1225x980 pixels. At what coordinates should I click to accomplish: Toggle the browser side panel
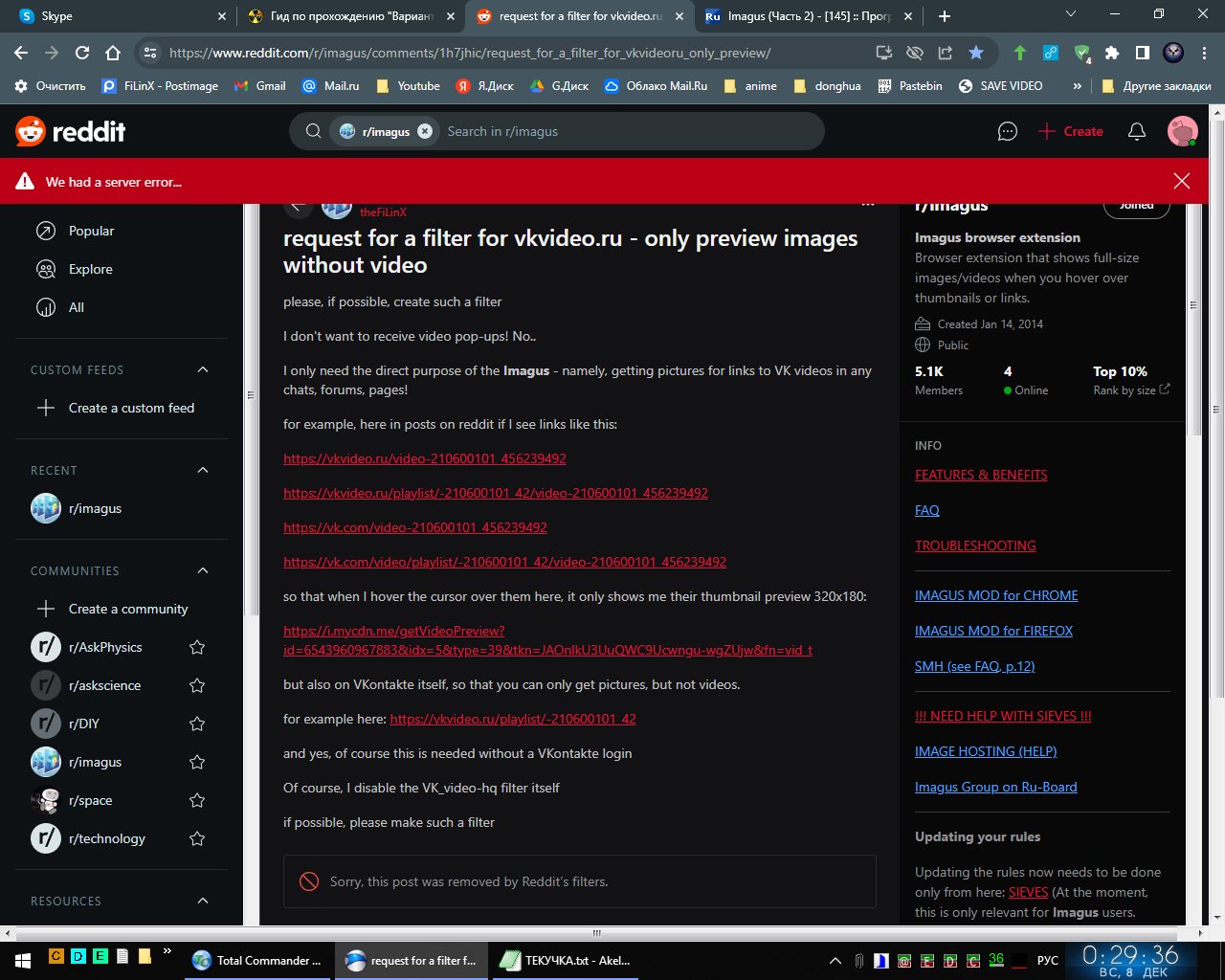[1143, 53]
